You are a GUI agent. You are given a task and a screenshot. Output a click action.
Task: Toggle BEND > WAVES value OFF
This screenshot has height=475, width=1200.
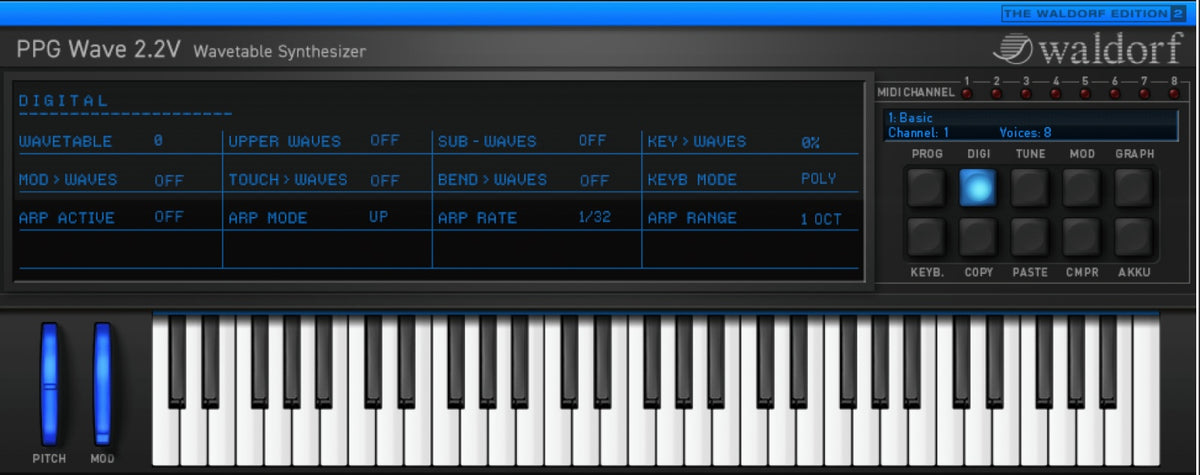594,181
